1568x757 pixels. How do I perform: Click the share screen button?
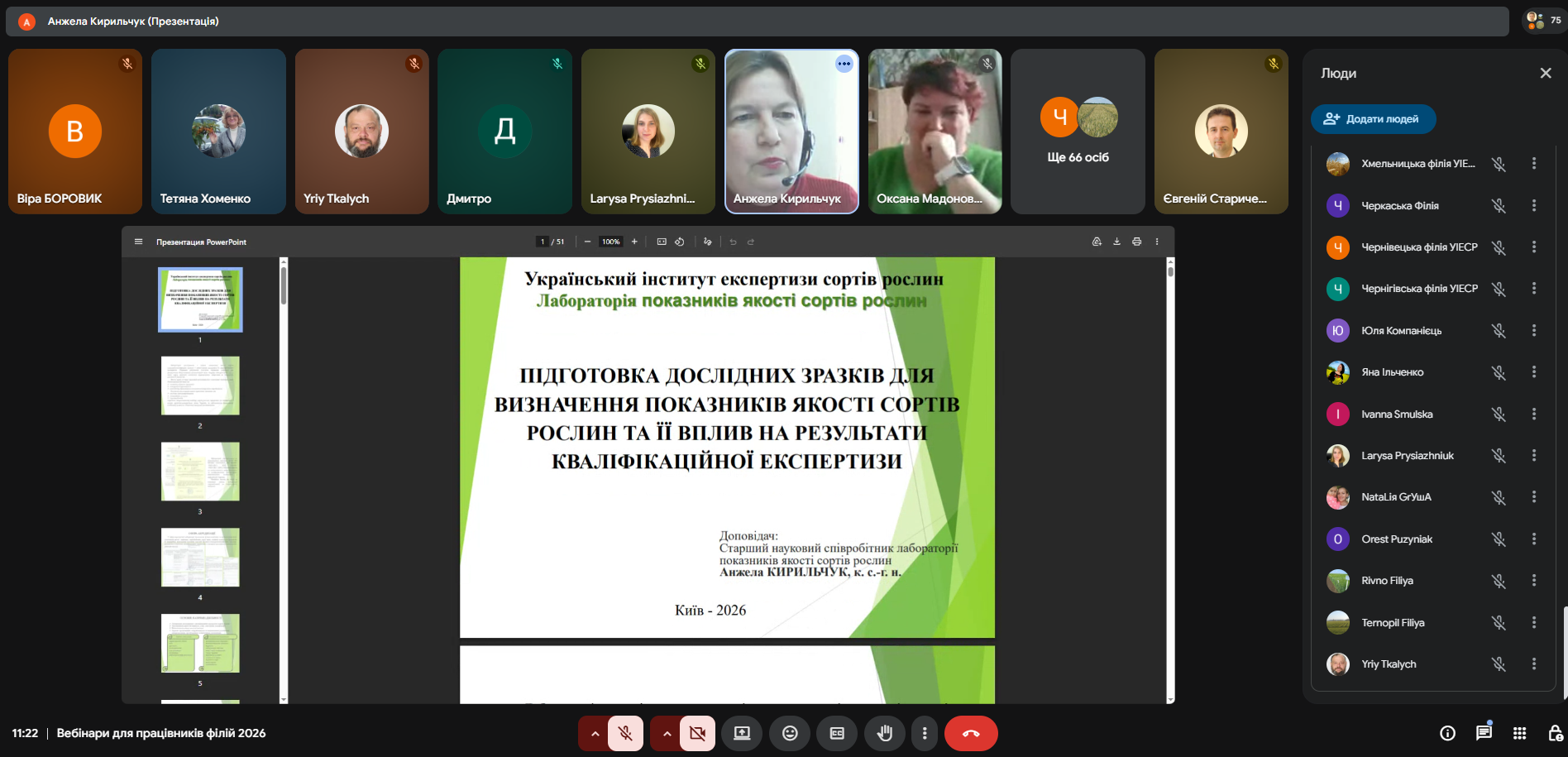coord(742,733)
